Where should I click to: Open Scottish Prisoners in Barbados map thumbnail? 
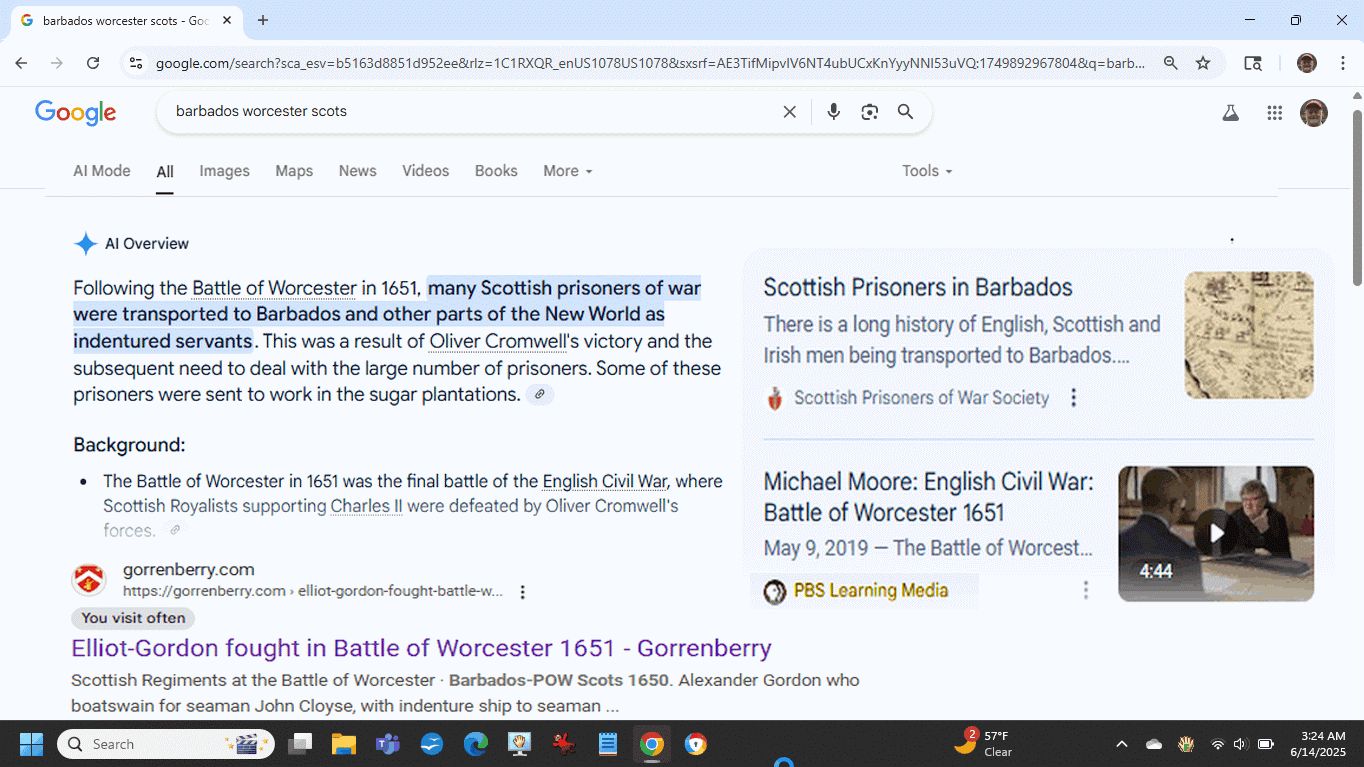[1248, 335]
